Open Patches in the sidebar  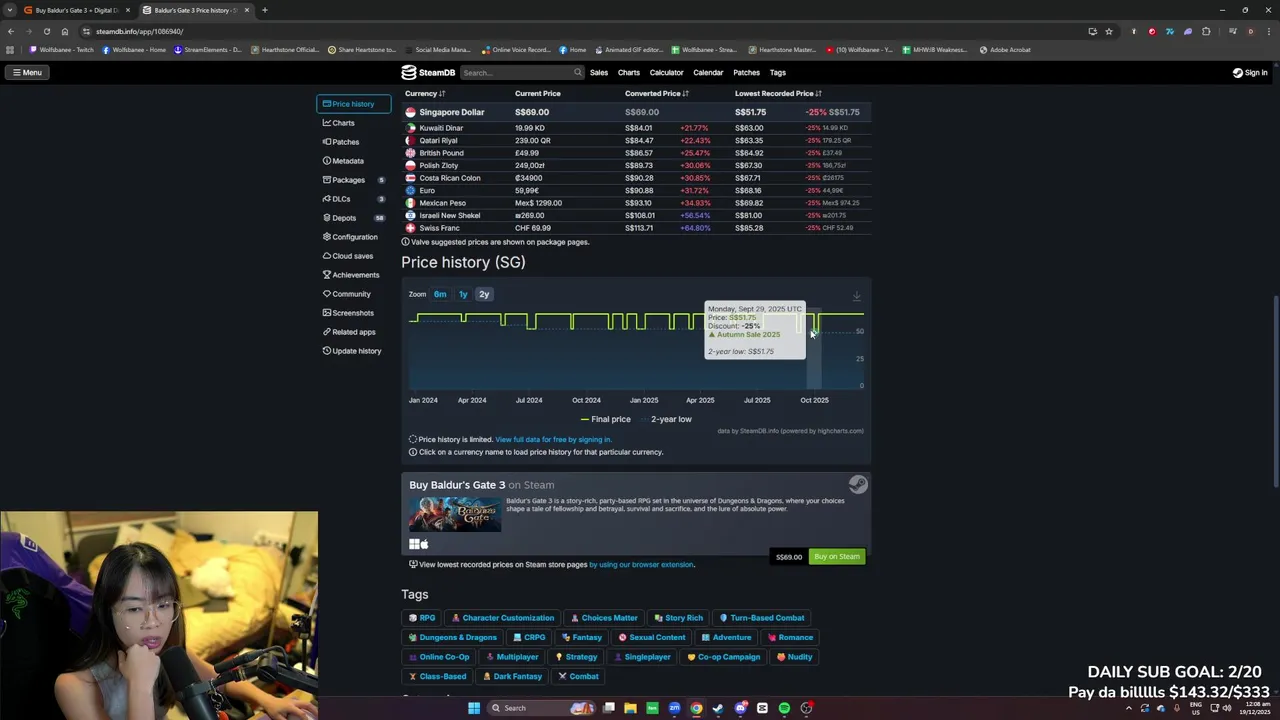tap(340, 142)
